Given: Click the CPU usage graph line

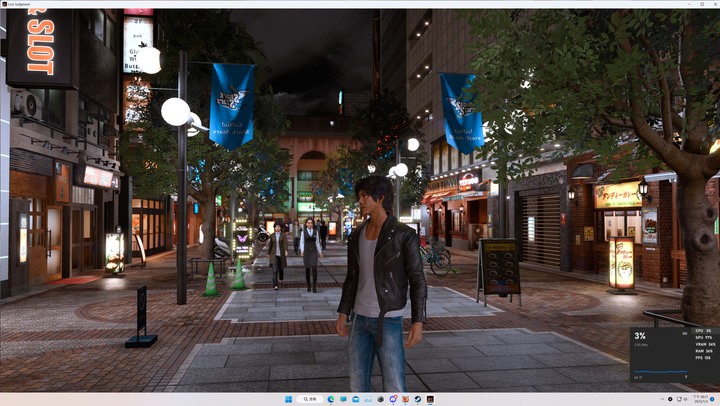Looking at the screenshot, I should click(x=661, y=372).
